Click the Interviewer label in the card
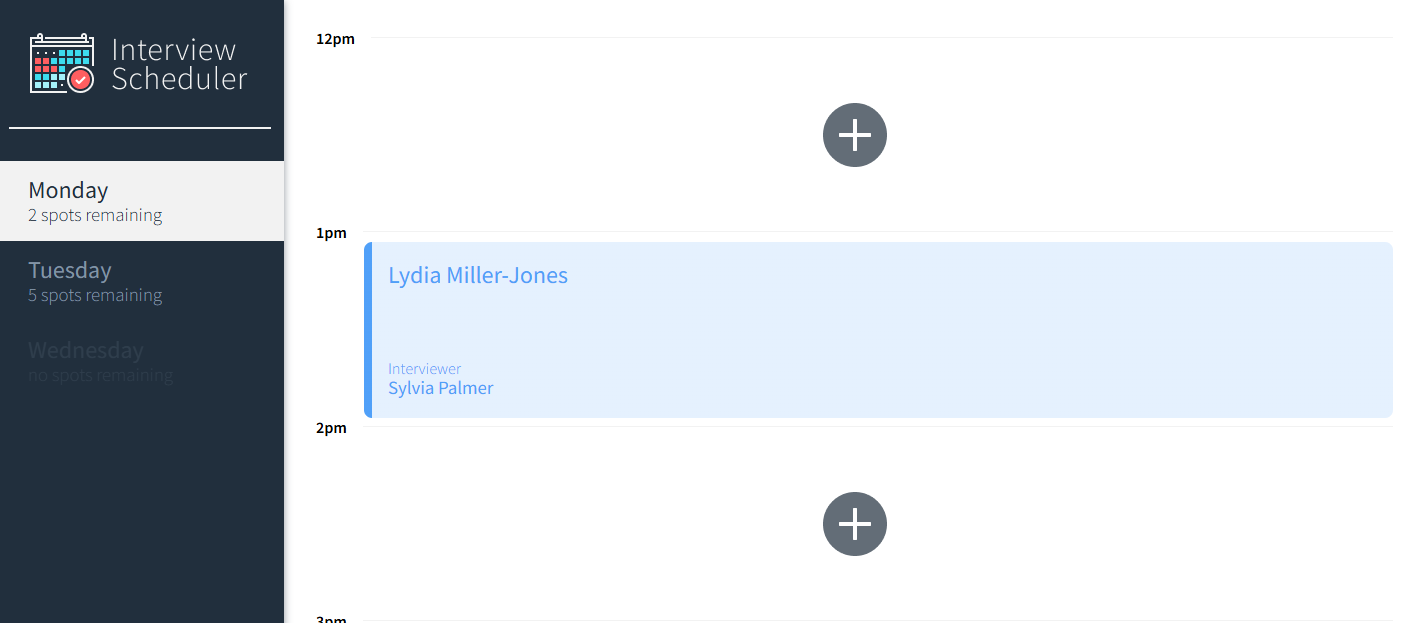The image size is (1407, 623). (425, 369)
